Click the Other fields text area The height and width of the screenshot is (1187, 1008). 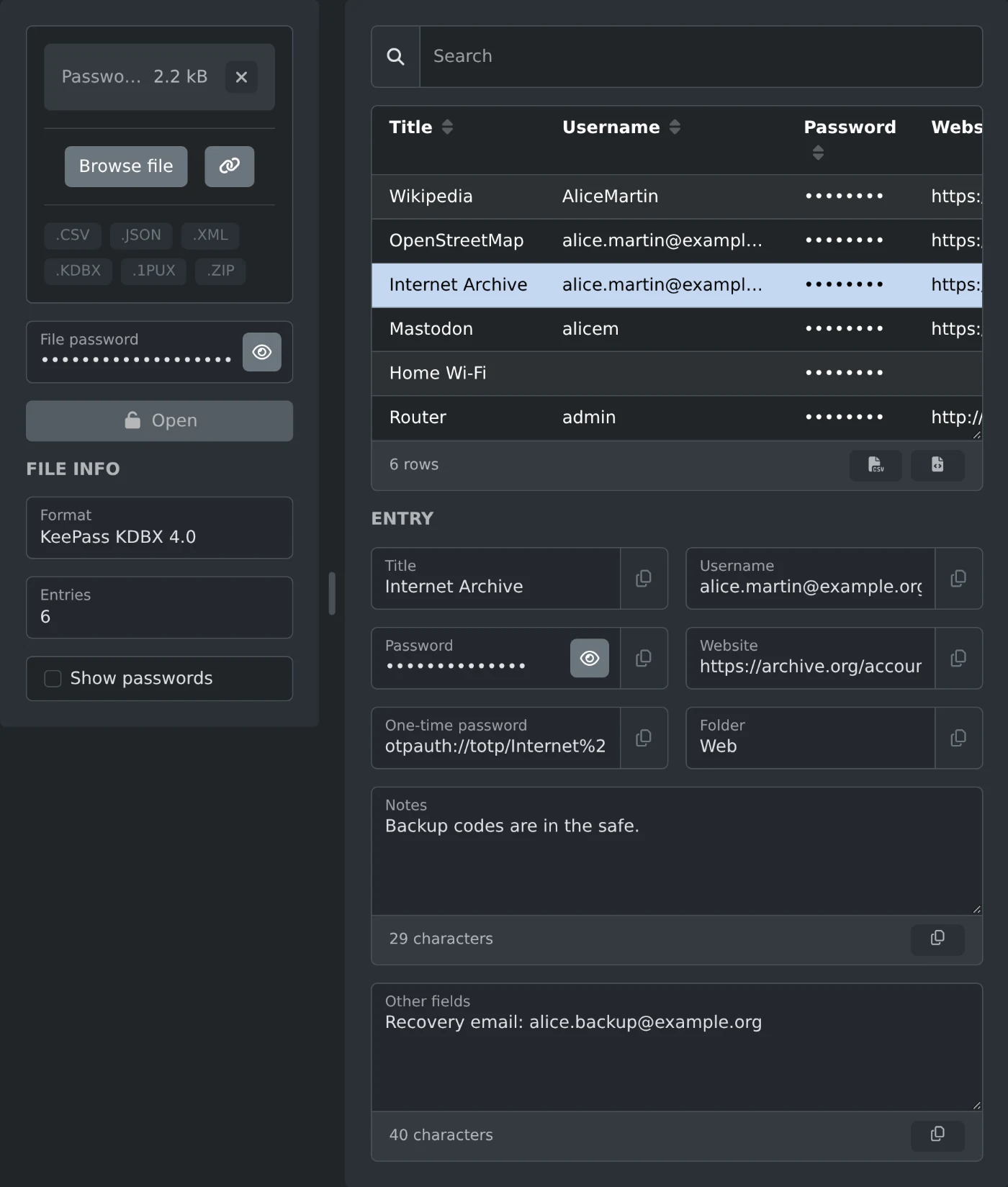click(677, 1048)
